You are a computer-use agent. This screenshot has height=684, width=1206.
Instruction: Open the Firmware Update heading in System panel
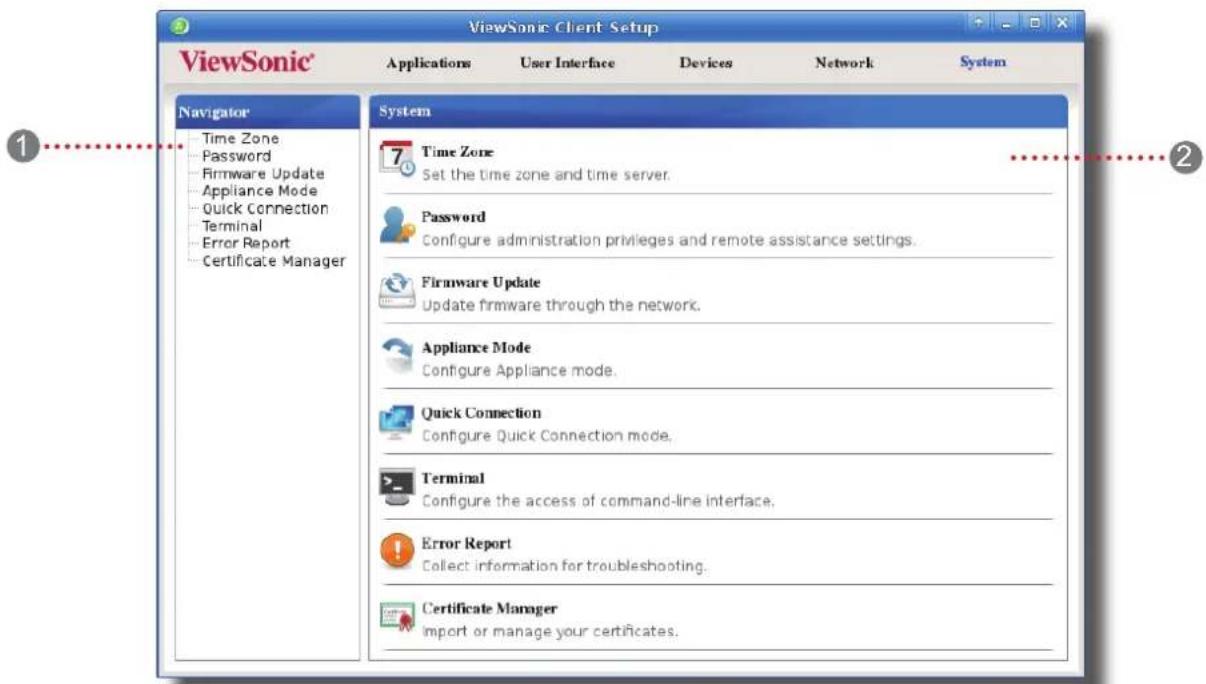click(480, 283)
